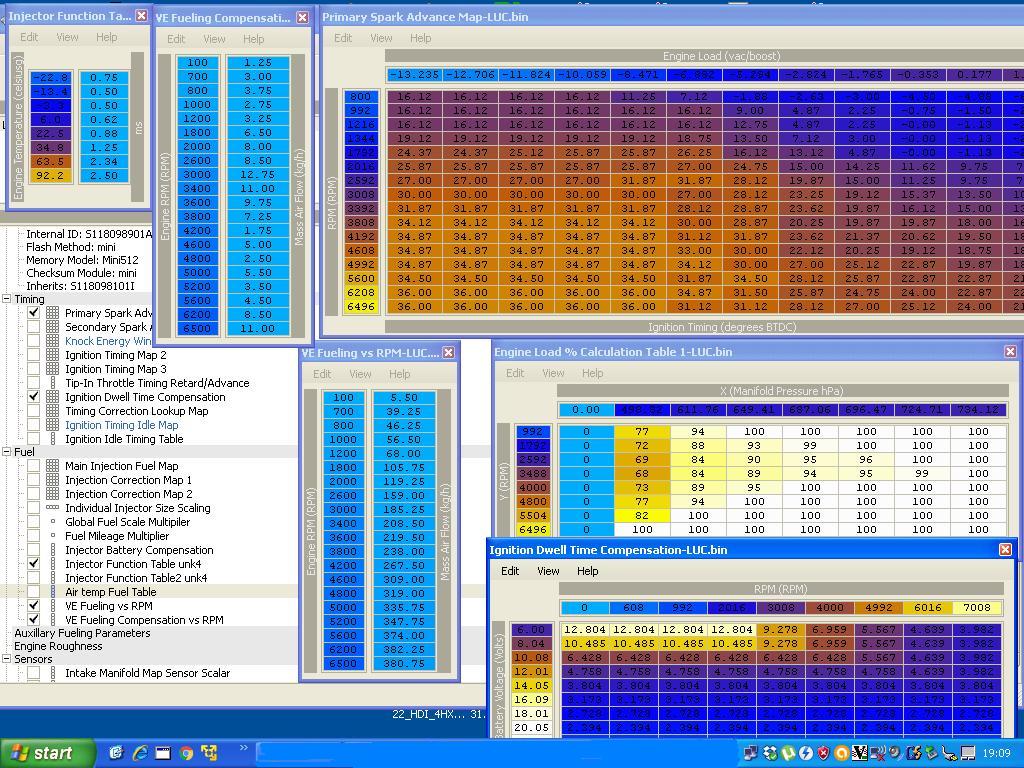Launch Internet Explorer from the quick launch bar

[x=139, y=753]
